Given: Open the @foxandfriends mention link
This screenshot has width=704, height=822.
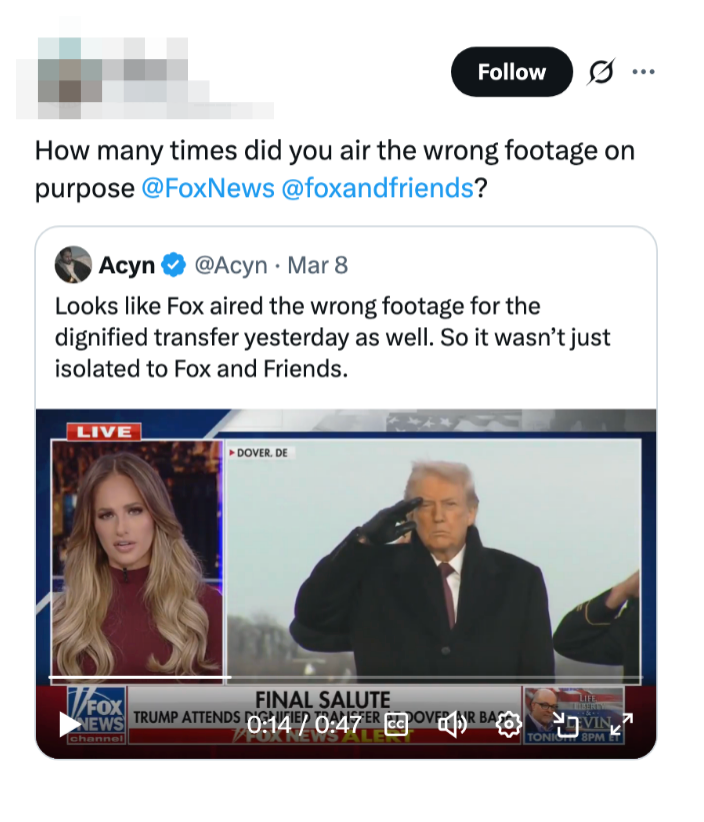Looking at the screenshot, I should [x=378, y=188].
